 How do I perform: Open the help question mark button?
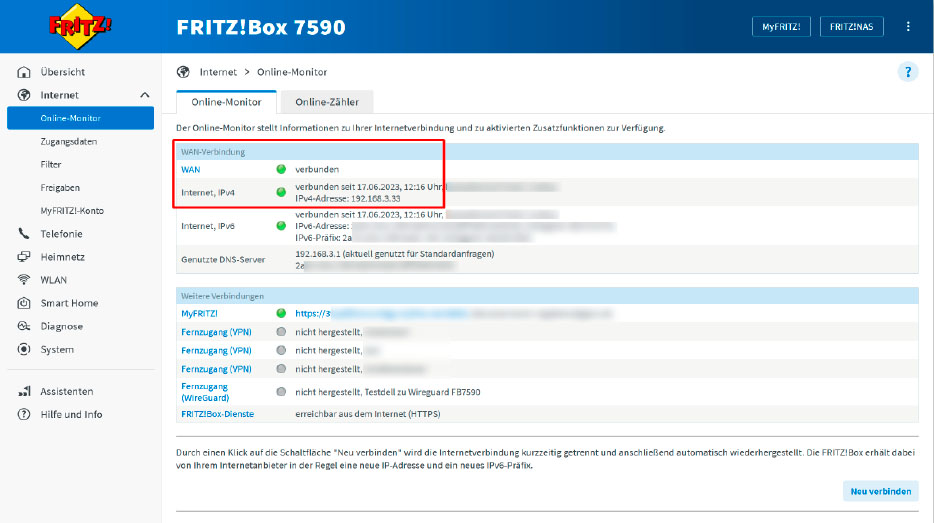click(x=908, y=72)
